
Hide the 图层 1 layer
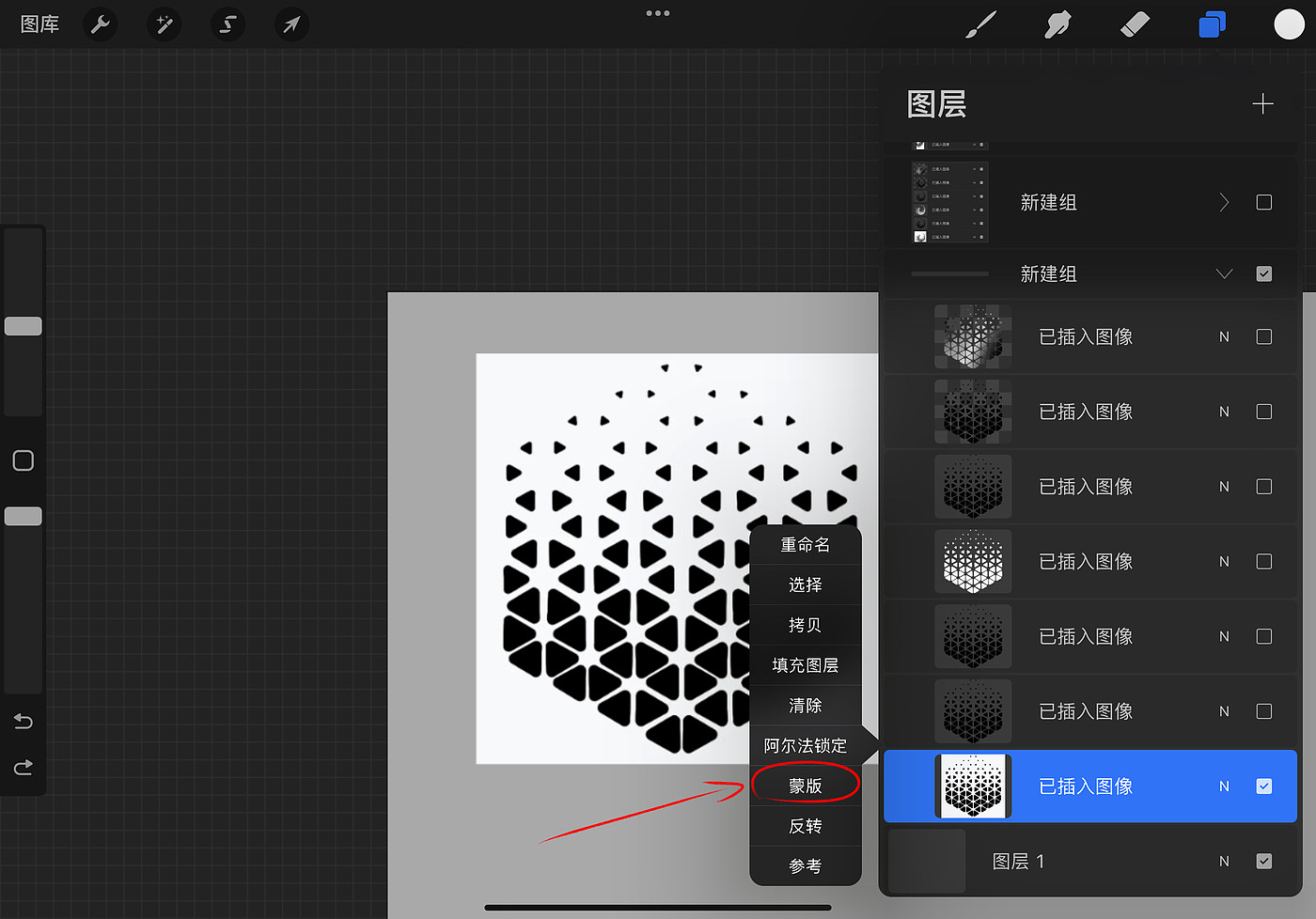(x=1263, y=861)
